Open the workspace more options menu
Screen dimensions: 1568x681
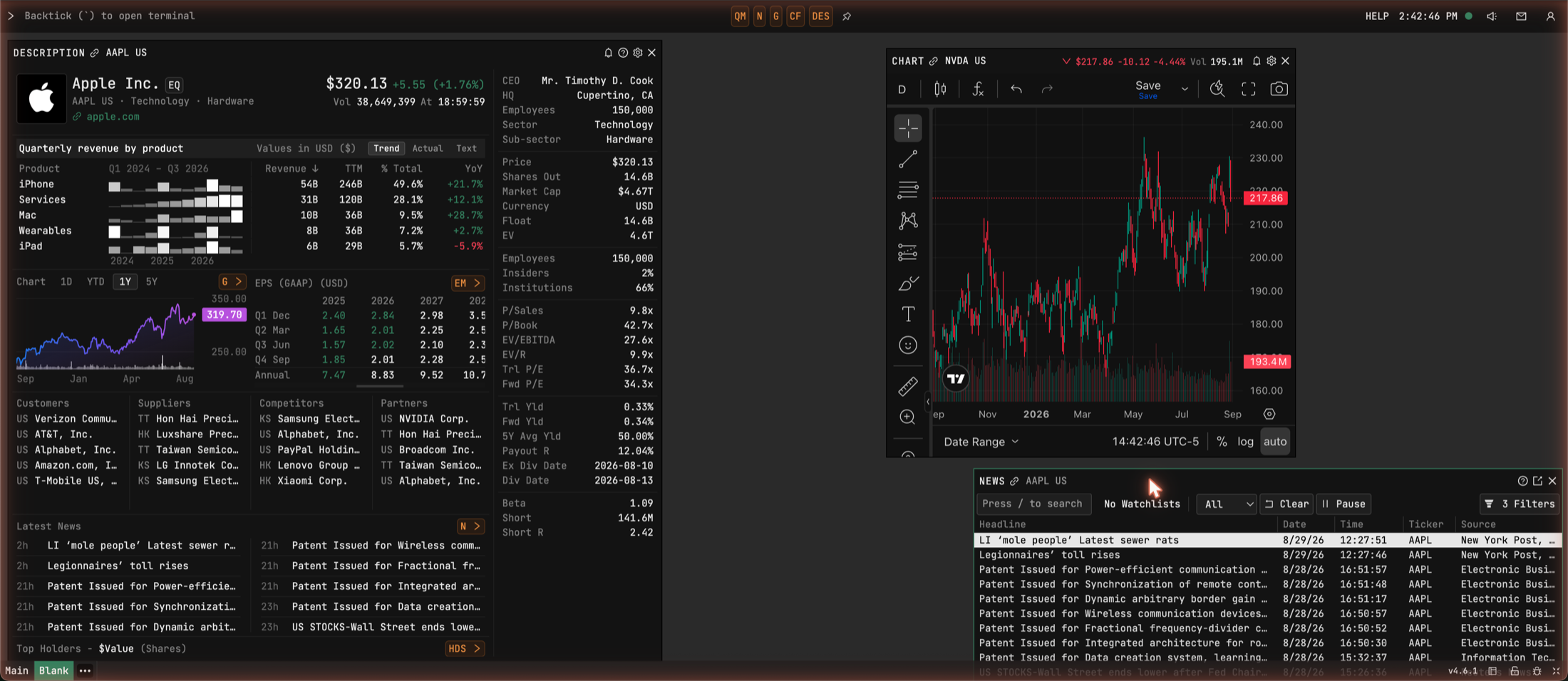click(x=85, y=670)
